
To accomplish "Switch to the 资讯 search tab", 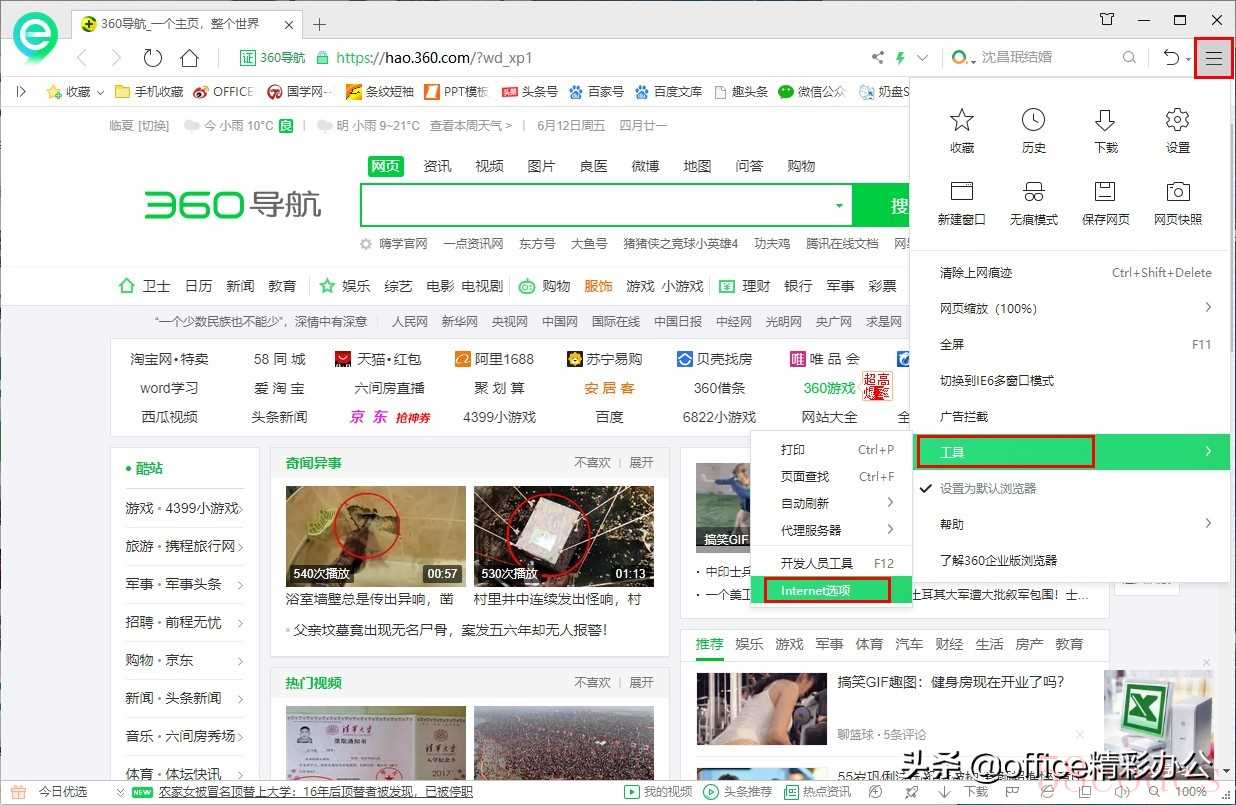I will (437, 166).
